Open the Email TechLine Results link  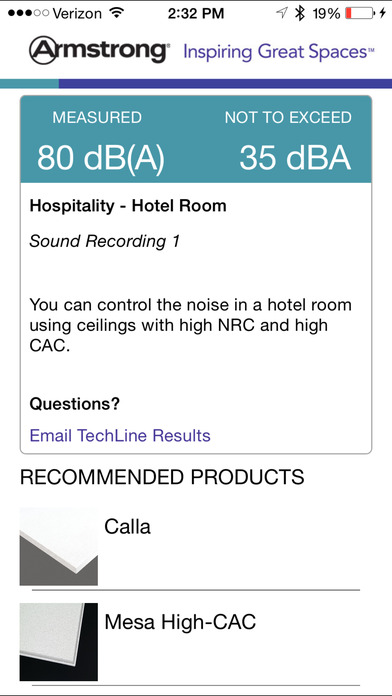click(120, 435)
